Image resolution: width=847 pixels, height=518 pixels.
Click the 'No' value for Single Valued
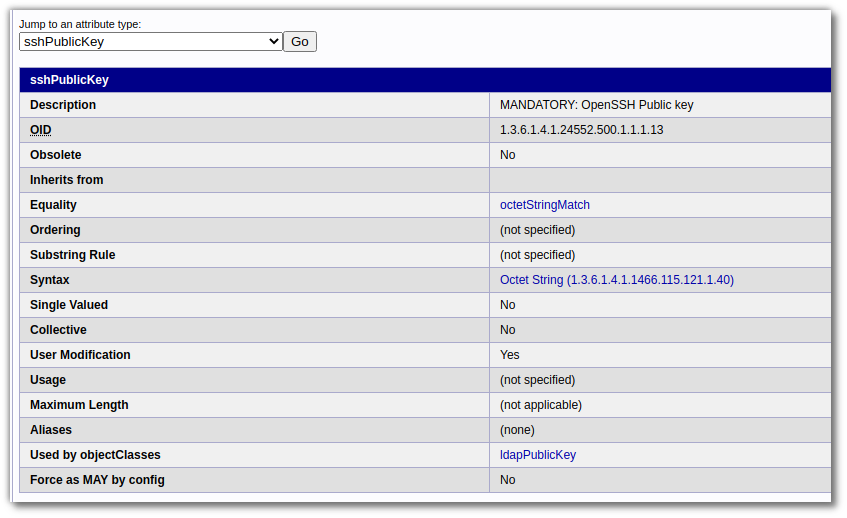pos(507,305)
